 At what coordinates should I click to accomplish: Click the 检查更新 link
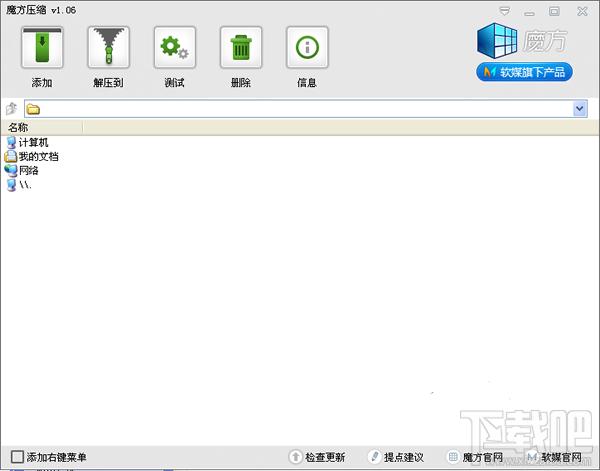tap(325, 457)
